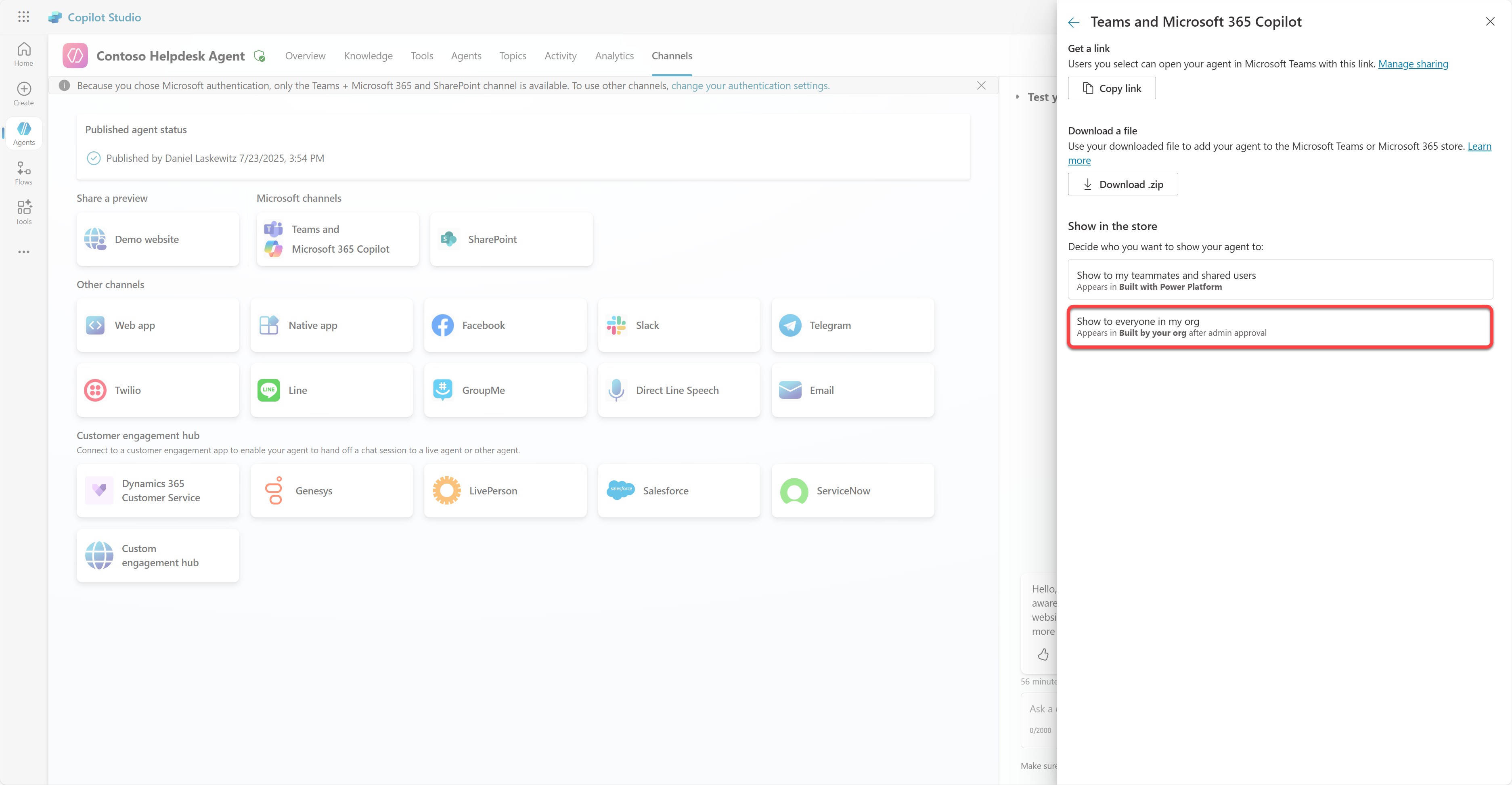Open the Slack channel tile
1512x785 pixels.
679,325
